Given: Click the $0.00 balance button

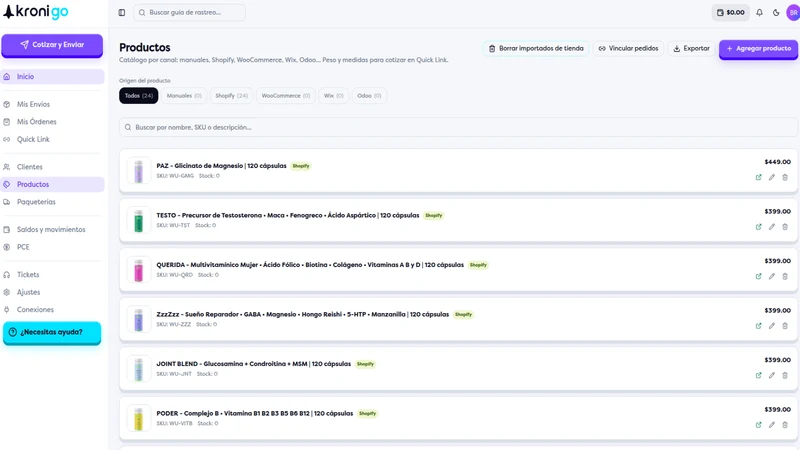Looking at the screenshot, I should (x=731, y=12).
